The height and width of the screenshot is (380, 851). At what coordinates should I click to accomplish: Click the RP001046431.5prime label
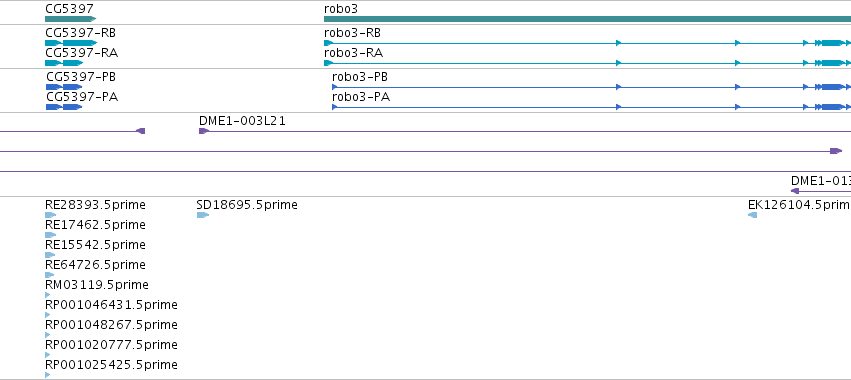pos(111,305)
